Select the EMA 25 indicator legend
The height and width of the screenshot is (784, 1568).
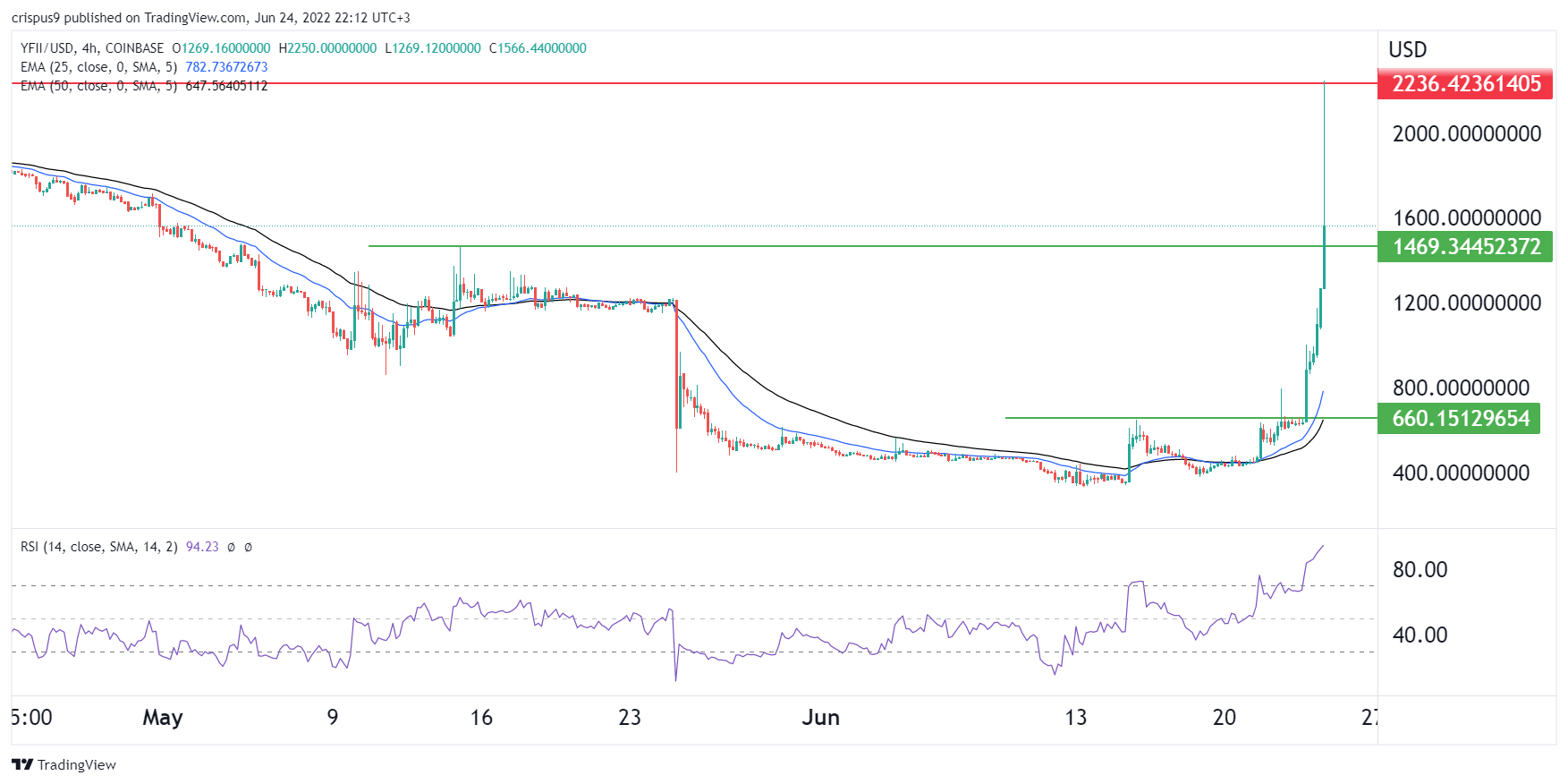(98, 67)
